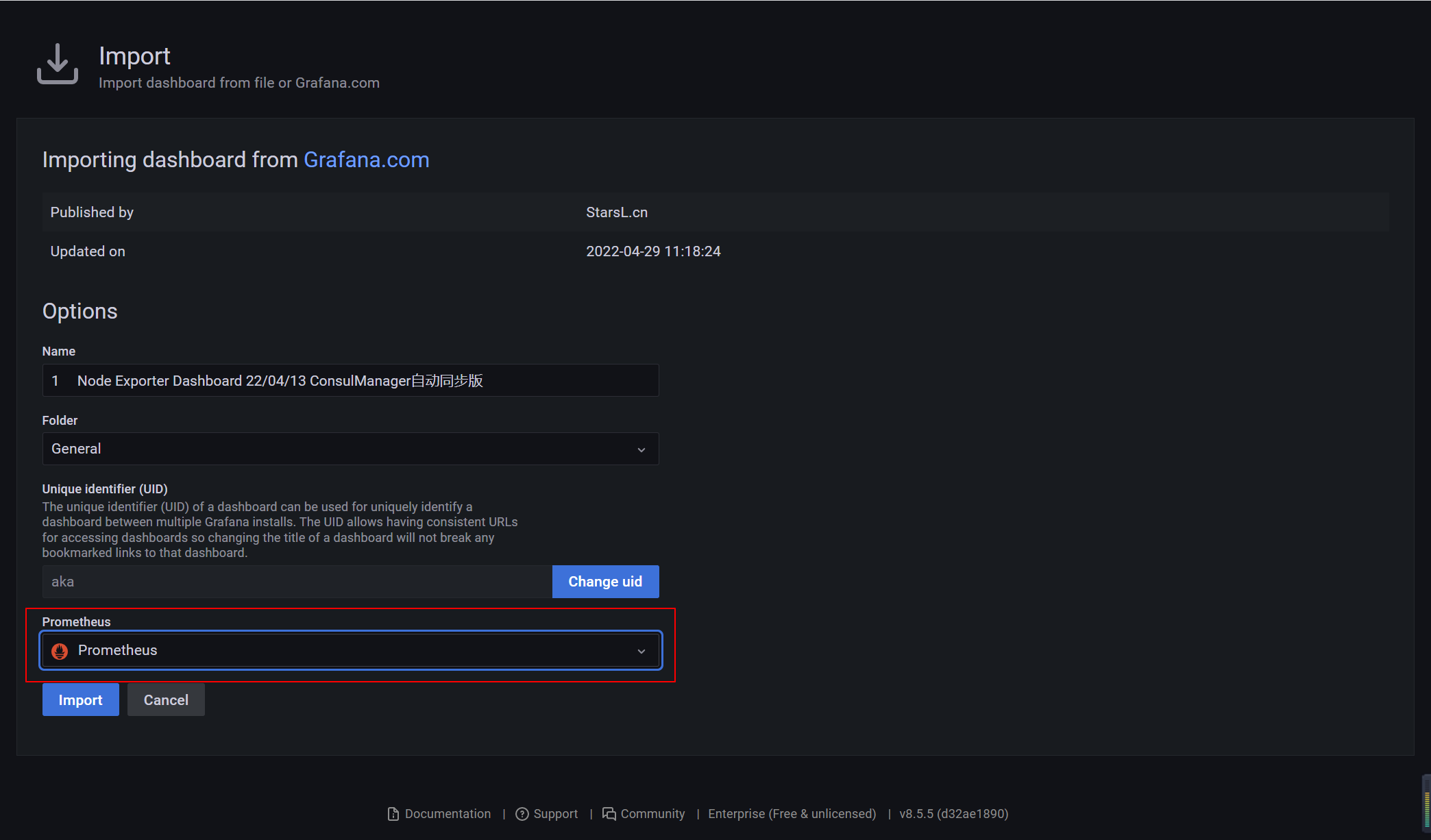Click the Folder field label
Image resolution: width=1431 pixels, height=840 pixels.
point(60,420)
